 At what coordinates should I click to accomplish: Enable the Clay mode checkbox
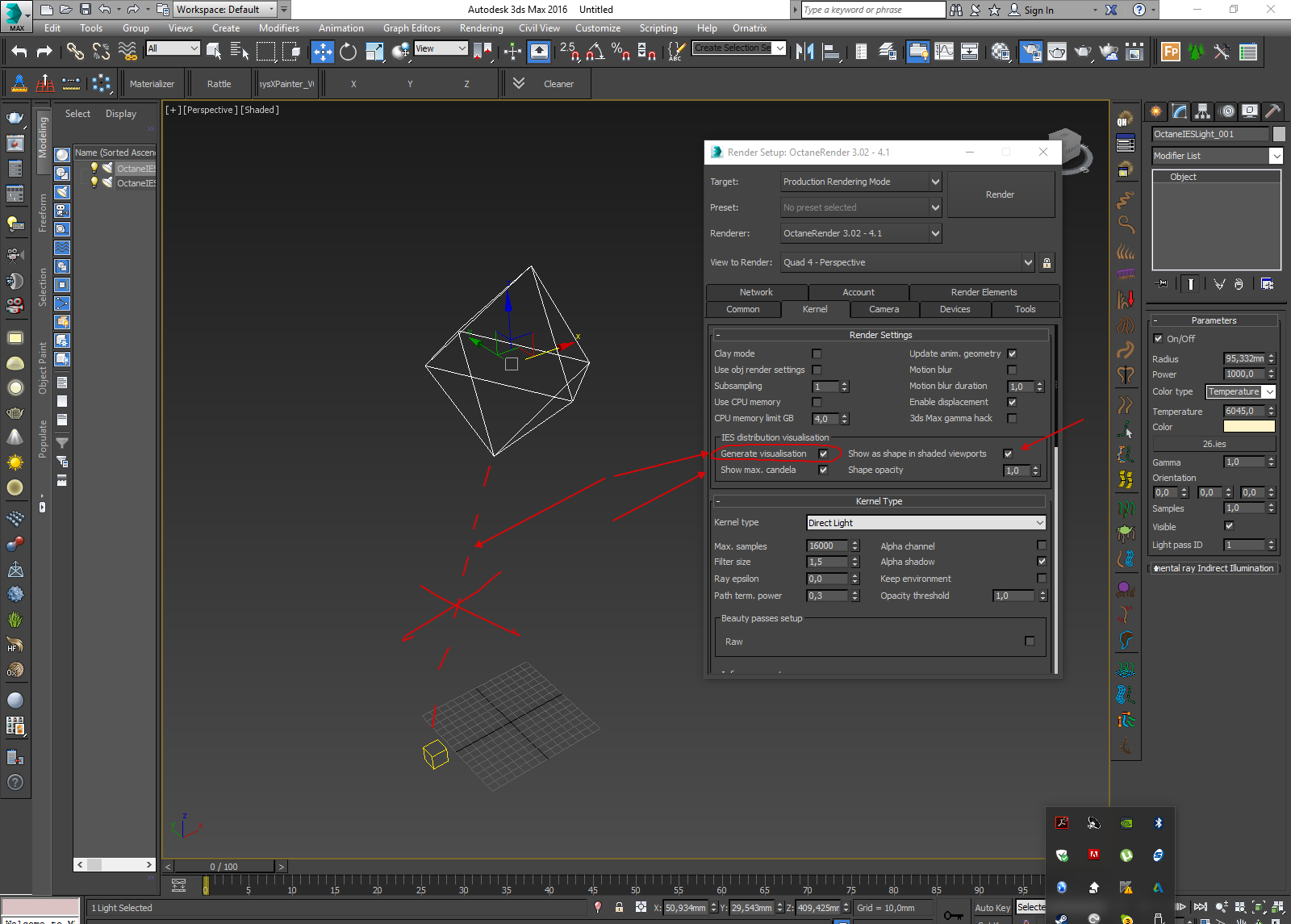(817, 353)
